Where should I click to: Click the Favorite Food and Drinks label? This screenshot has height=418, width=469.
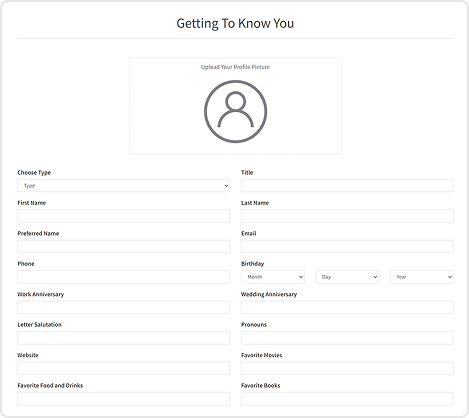pyautogui.click(x=50, y=385)
